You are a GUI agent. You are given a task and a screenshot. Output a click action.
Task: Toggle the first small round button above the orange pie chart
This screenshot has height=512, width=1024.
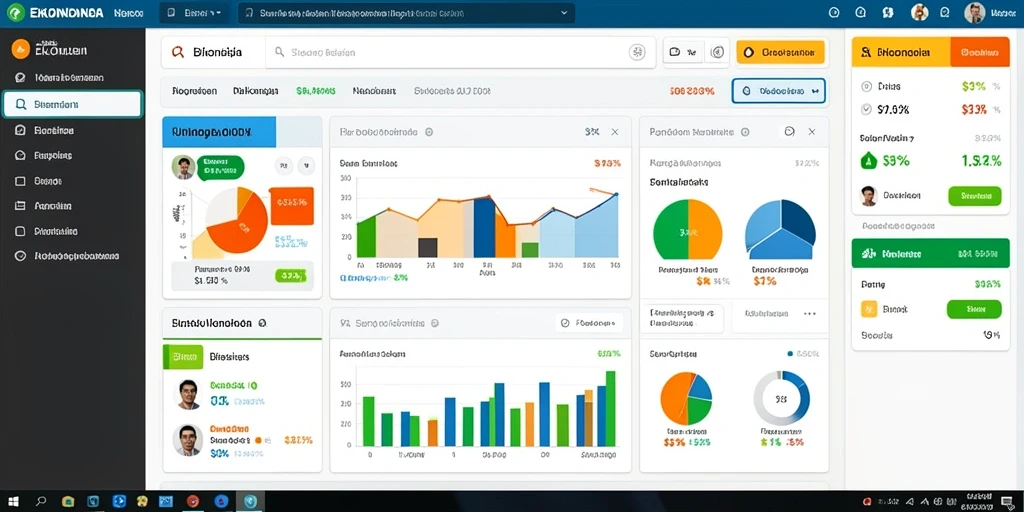283,167
